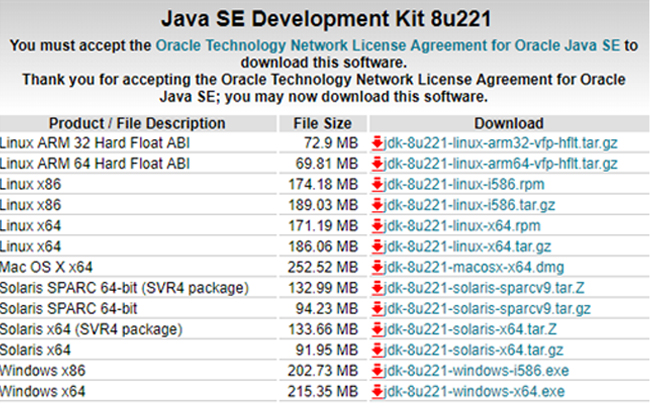
Task: Download jdk-8u221-linux-i586.tar.gz link
Action: [470, 205]
